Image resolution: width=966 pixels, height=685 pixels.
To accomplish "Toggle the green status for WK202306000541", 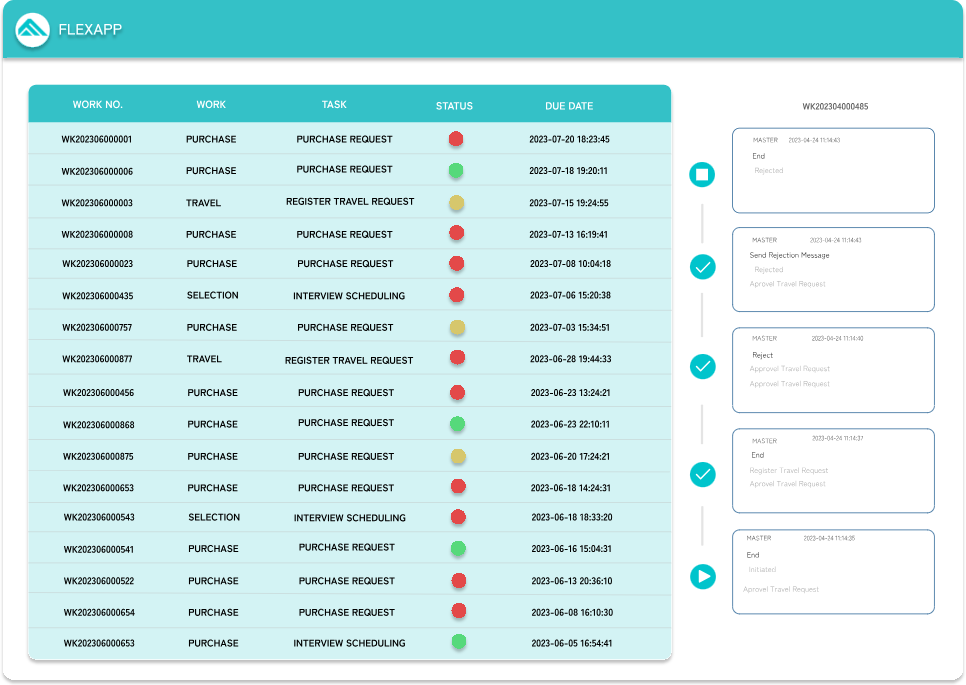I will tap(457, 548).
